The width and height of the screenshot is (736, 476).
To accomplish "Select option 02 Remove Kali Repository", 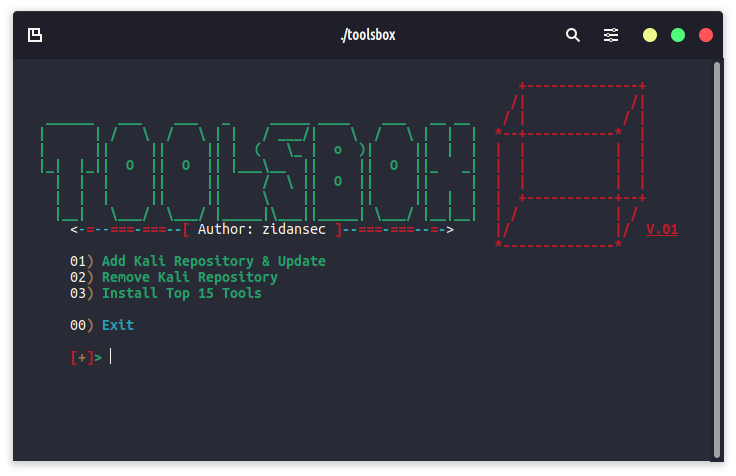I will pyautogui.click(x=174, y=277).
